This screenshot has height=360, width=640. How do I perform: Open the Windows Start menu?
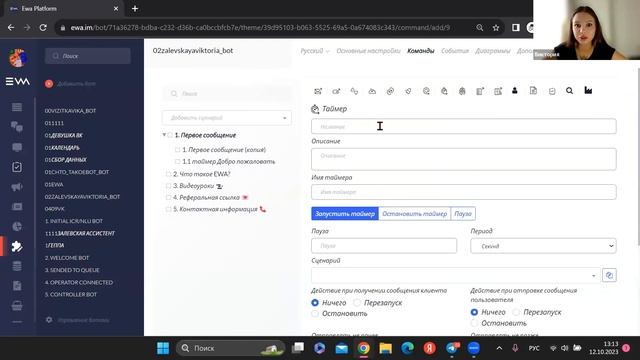click(x=163, y=348)
